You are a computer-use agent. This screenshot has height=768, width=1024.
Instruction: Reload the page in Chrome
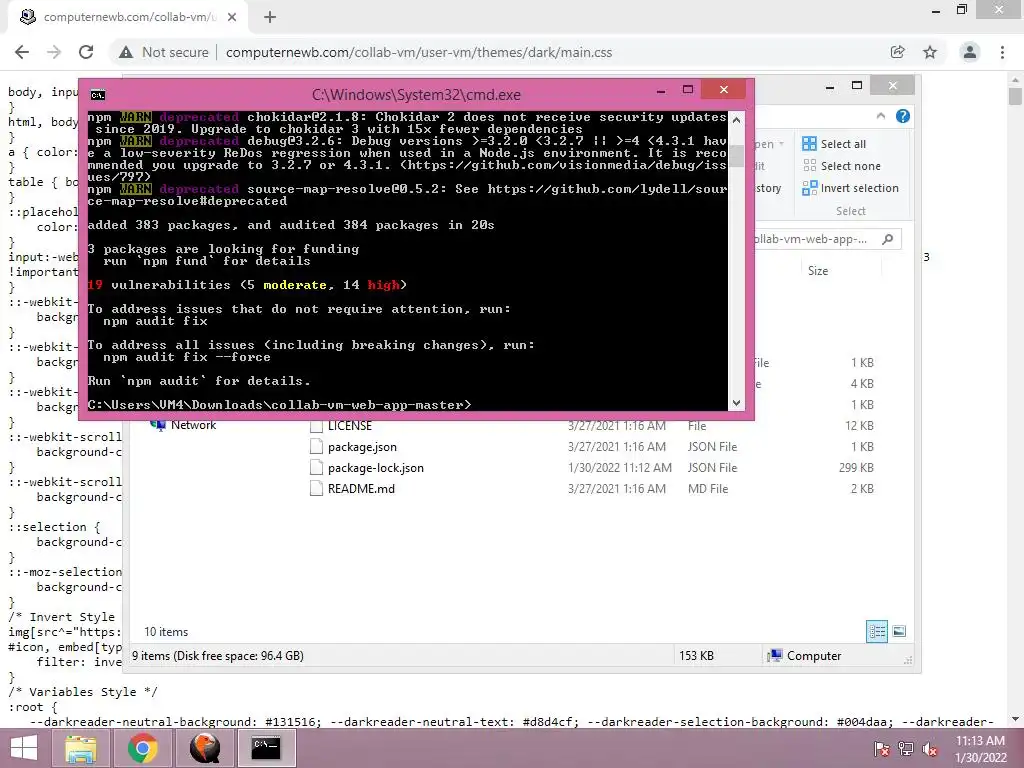[x=86, y=52]
